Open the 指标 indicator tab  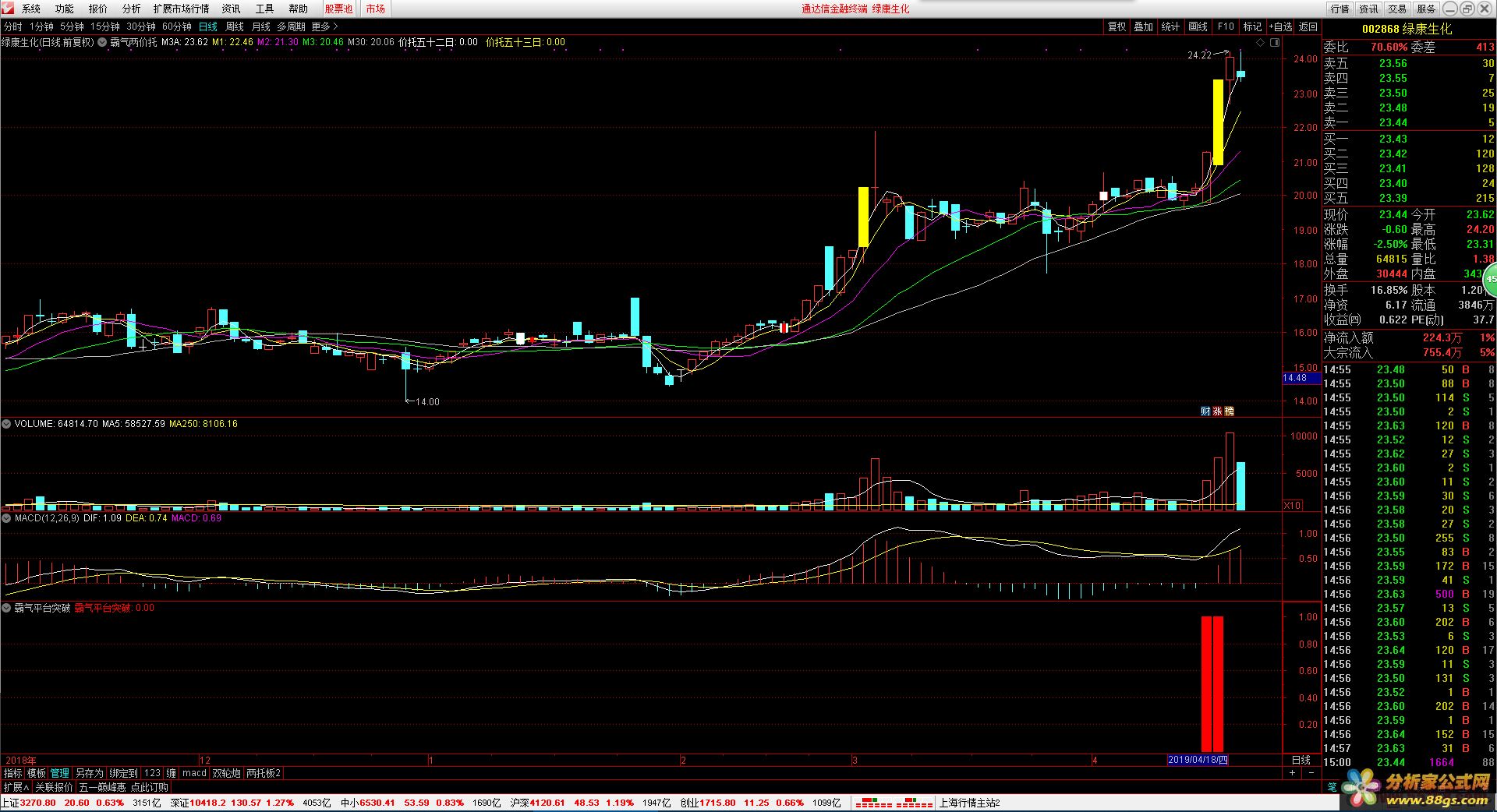[13, 773]
